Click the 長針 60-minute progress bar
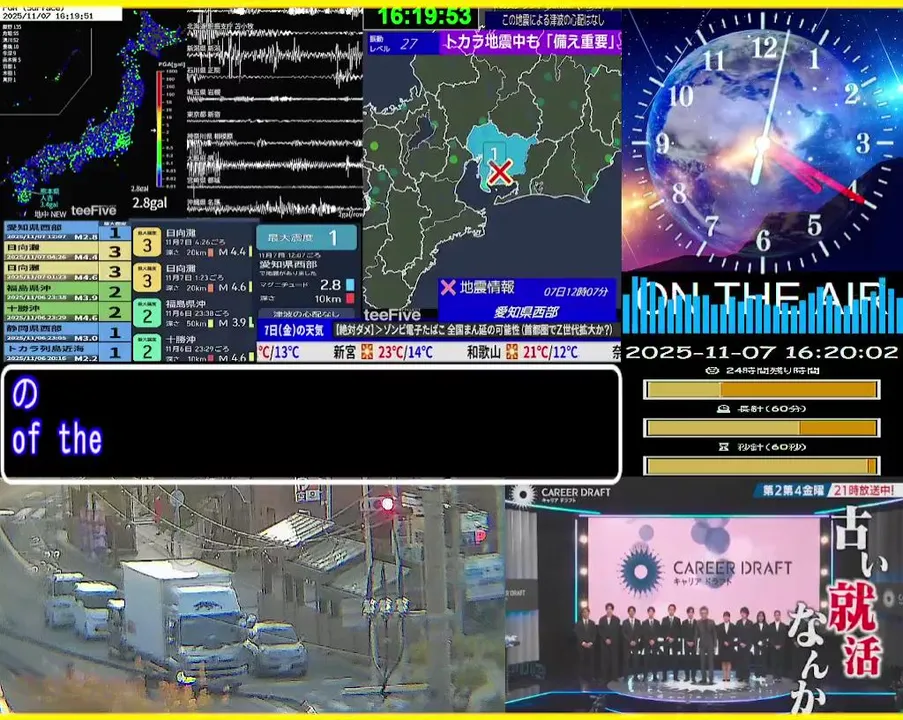This screenshot has width=903, height=720. pos(761,427)
